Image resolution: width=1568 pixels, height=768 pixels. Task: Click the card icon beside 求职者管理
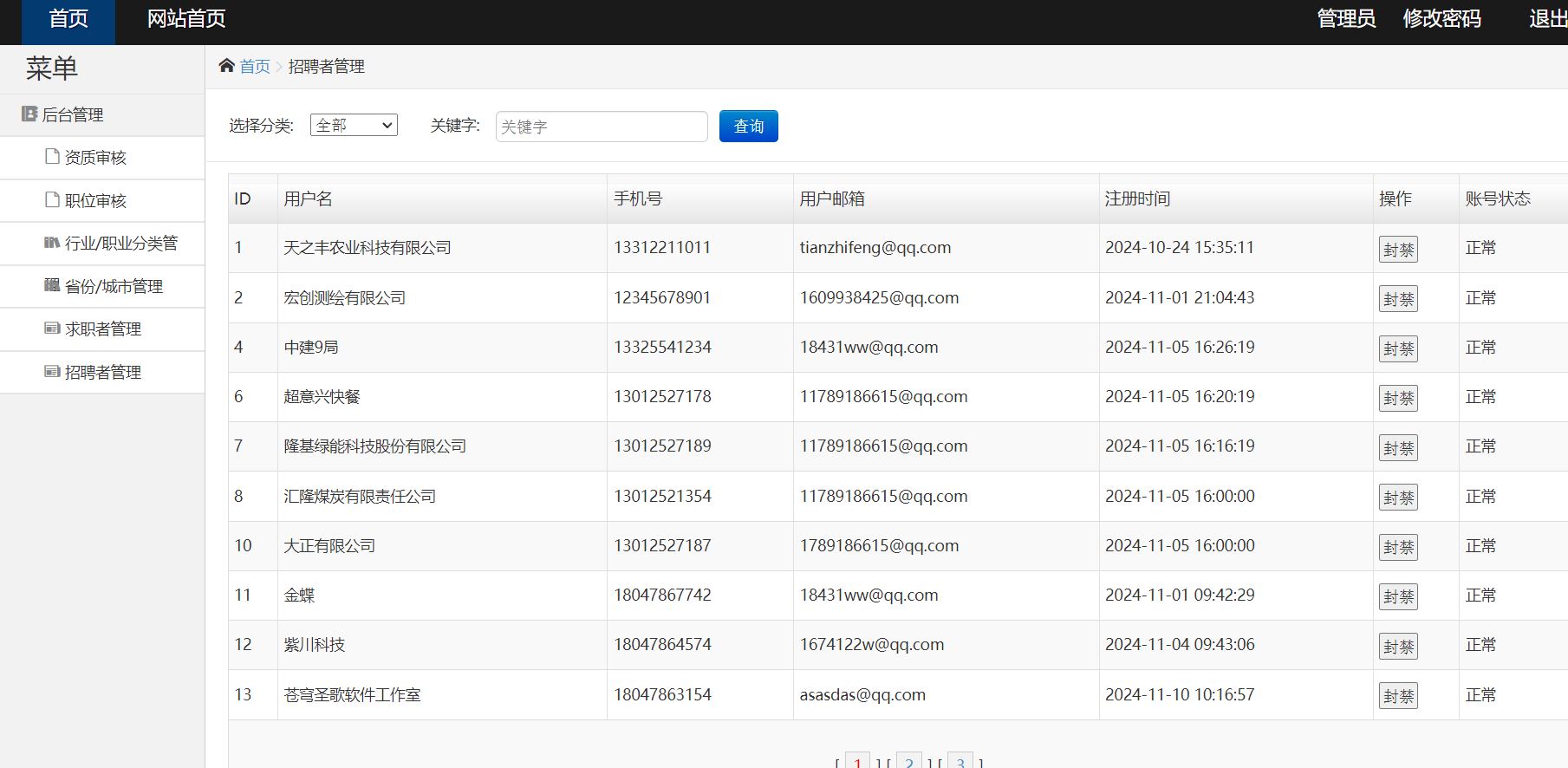[x=52, y=329]
